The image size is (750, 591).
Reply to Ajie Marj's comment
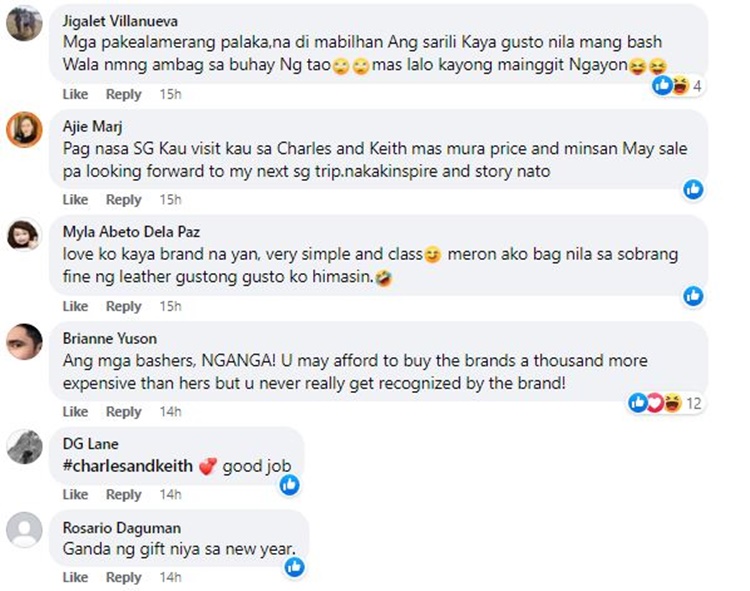point(123,200)
